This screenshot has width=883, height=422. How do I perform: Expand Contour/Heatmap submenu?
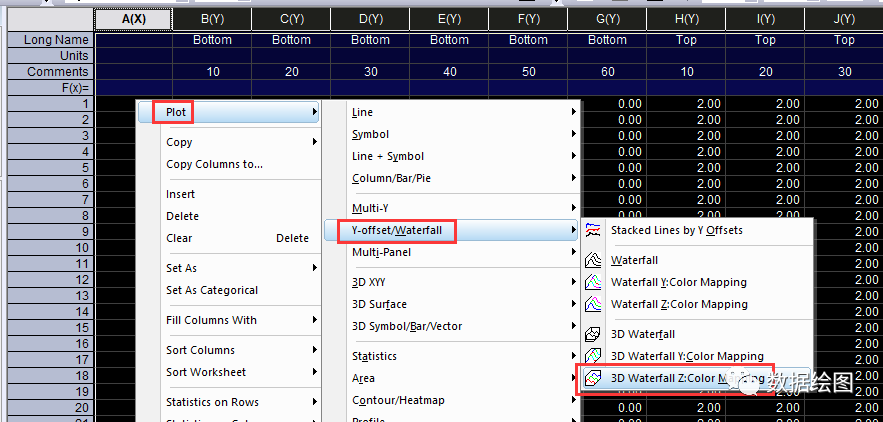point(452,400)
